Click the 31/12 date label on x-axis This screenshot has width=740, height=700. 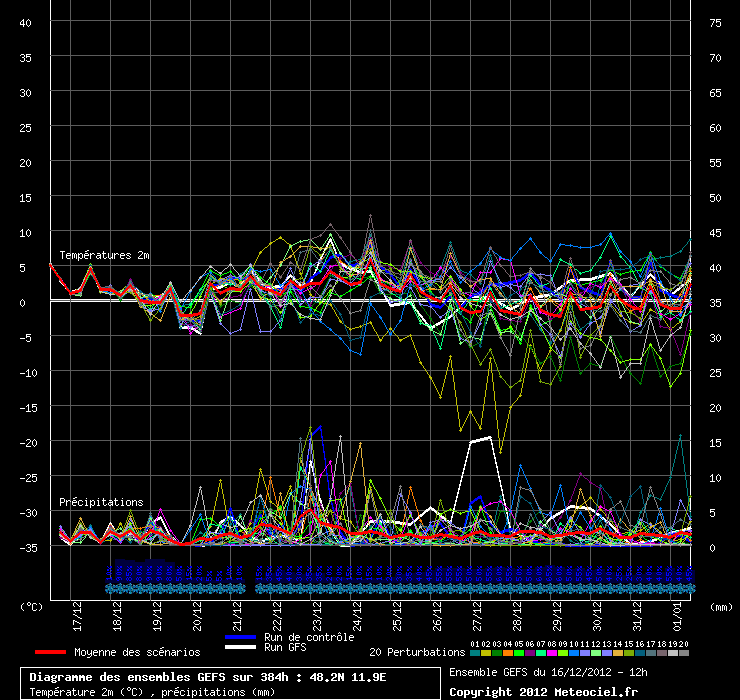[x=637, y=616]
